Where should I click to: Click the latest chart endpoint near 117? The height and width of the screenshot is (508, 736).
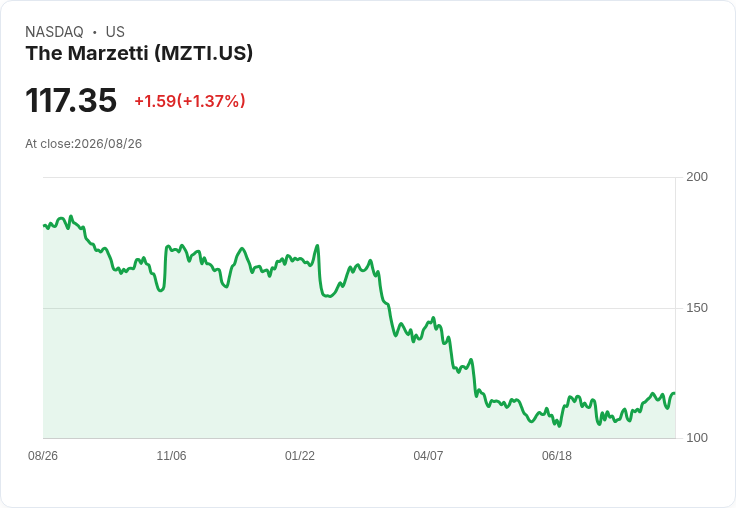click(x=675, y=393)
